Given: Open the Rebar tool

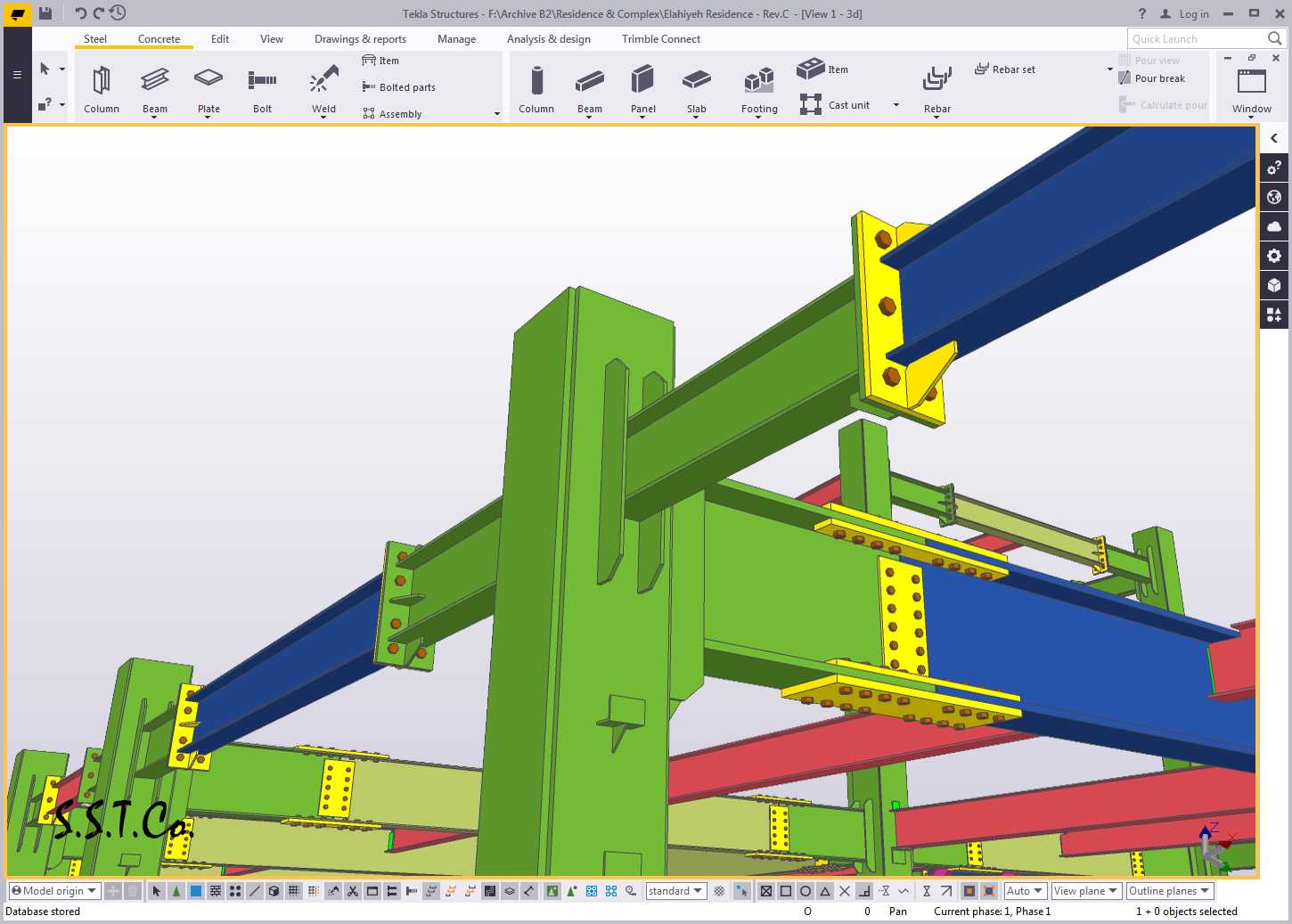Looking at the screenshot, I should pos(937,89).
